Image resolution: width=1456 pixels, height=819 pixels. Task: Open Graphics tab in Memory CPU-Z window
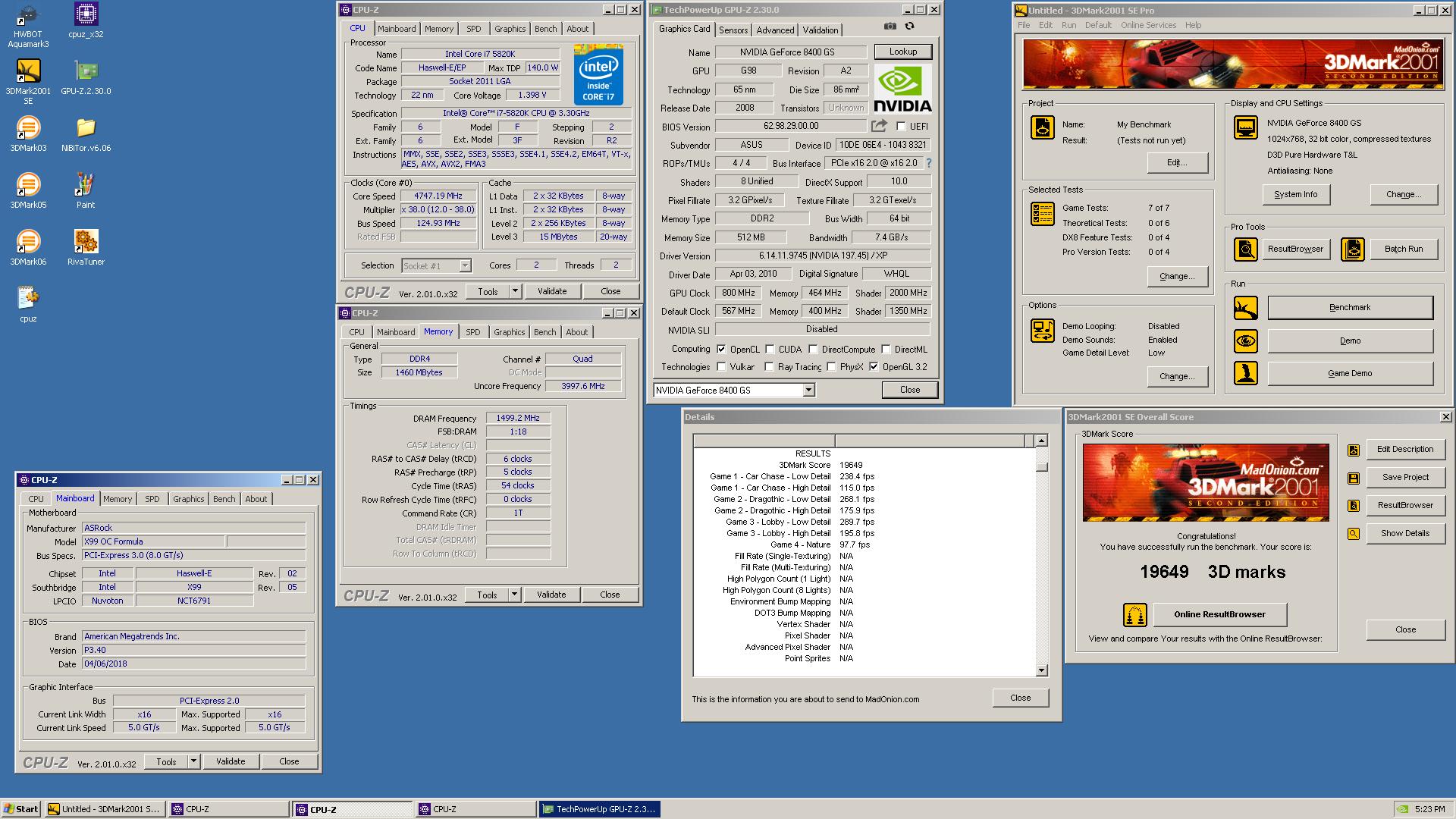[509, 332]
